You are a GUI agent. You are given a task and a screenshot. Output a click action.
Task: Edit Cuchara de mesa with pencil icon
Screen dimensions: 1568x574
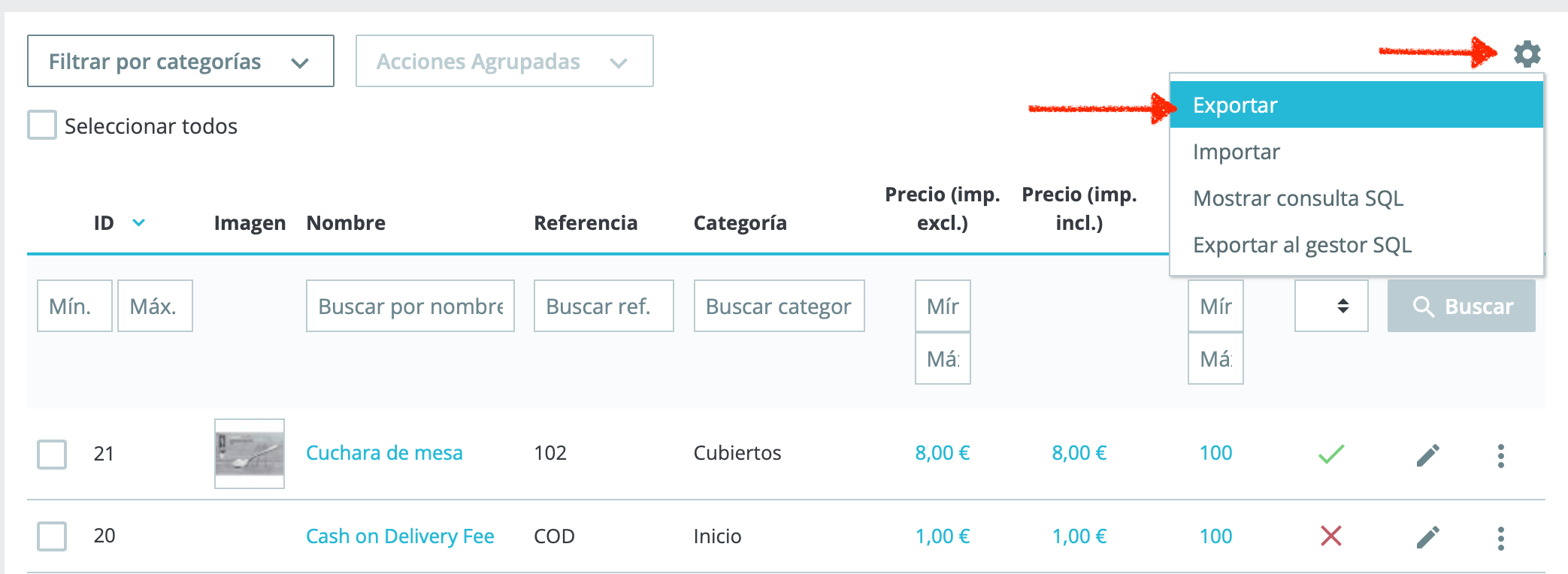tap(1427, 455)
